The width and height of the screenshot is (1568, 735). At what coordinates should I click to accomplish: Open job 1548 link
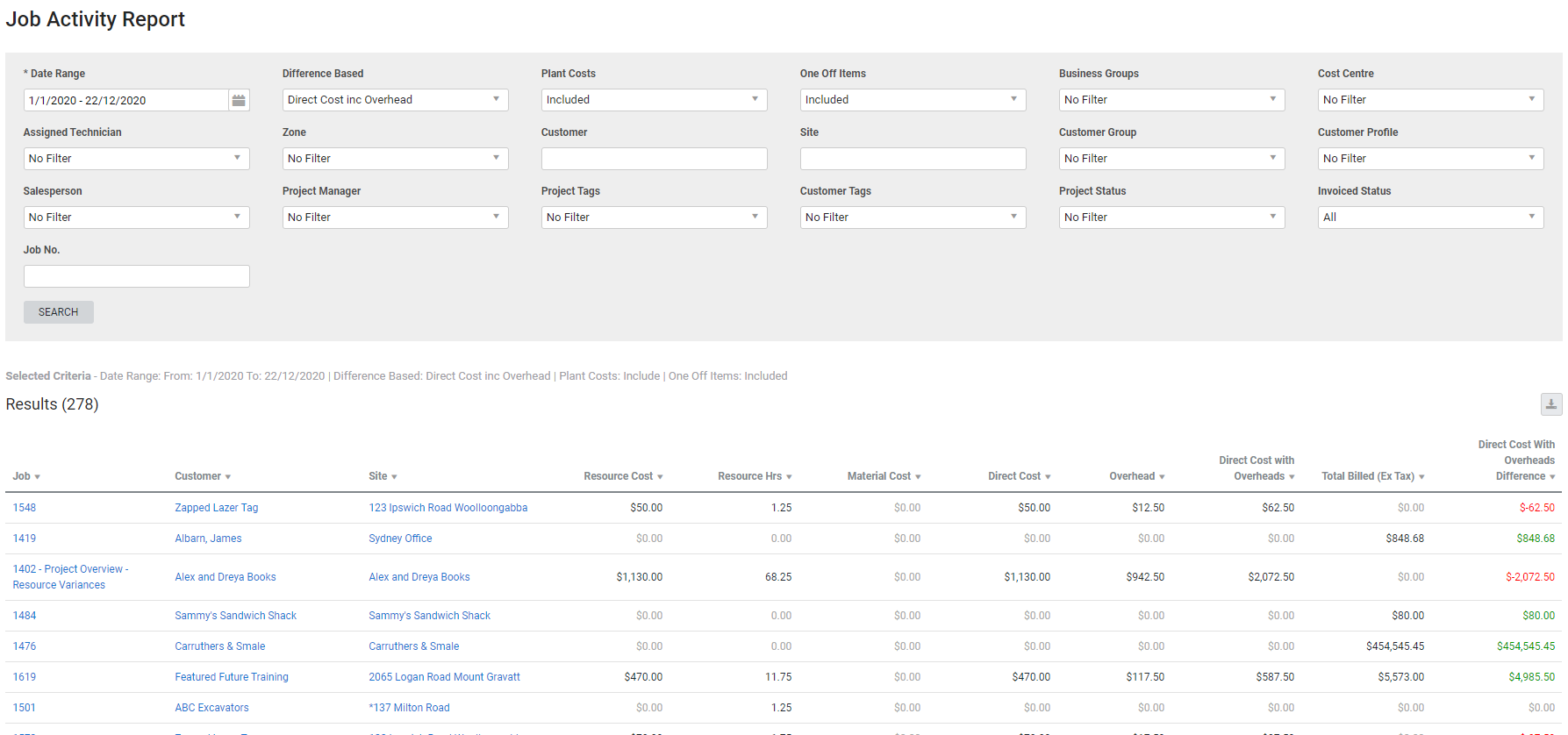pos(25,508)
